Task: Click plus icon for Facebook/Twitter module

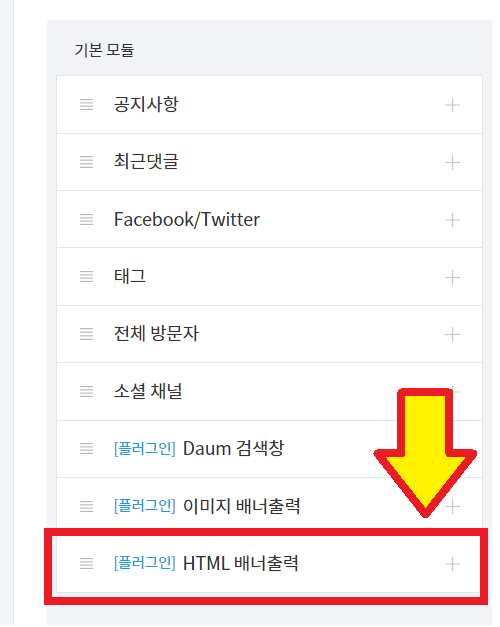Action: tap(452, 220)
